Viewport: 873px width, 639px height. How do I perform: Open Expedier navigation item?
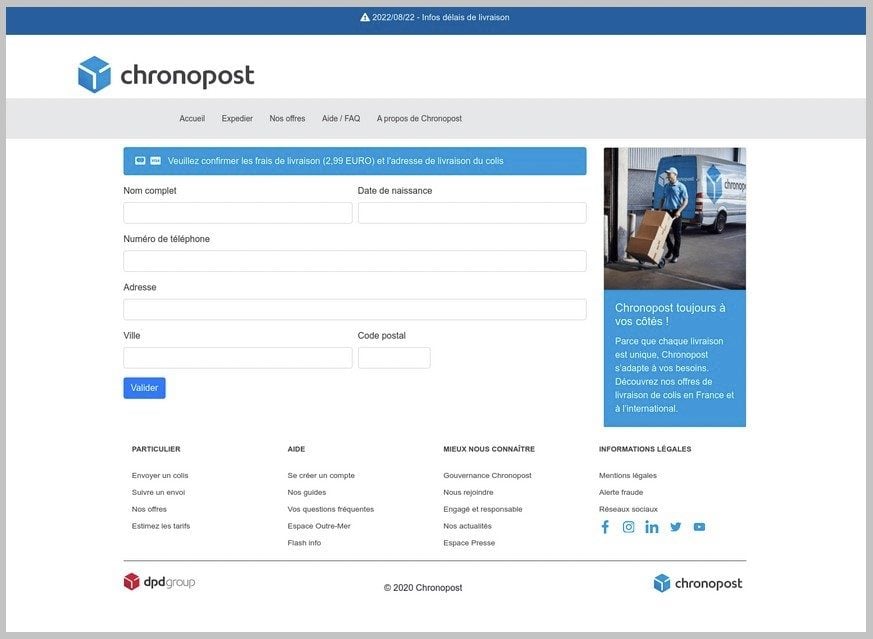pyautogui.click(x=237, y=119)
